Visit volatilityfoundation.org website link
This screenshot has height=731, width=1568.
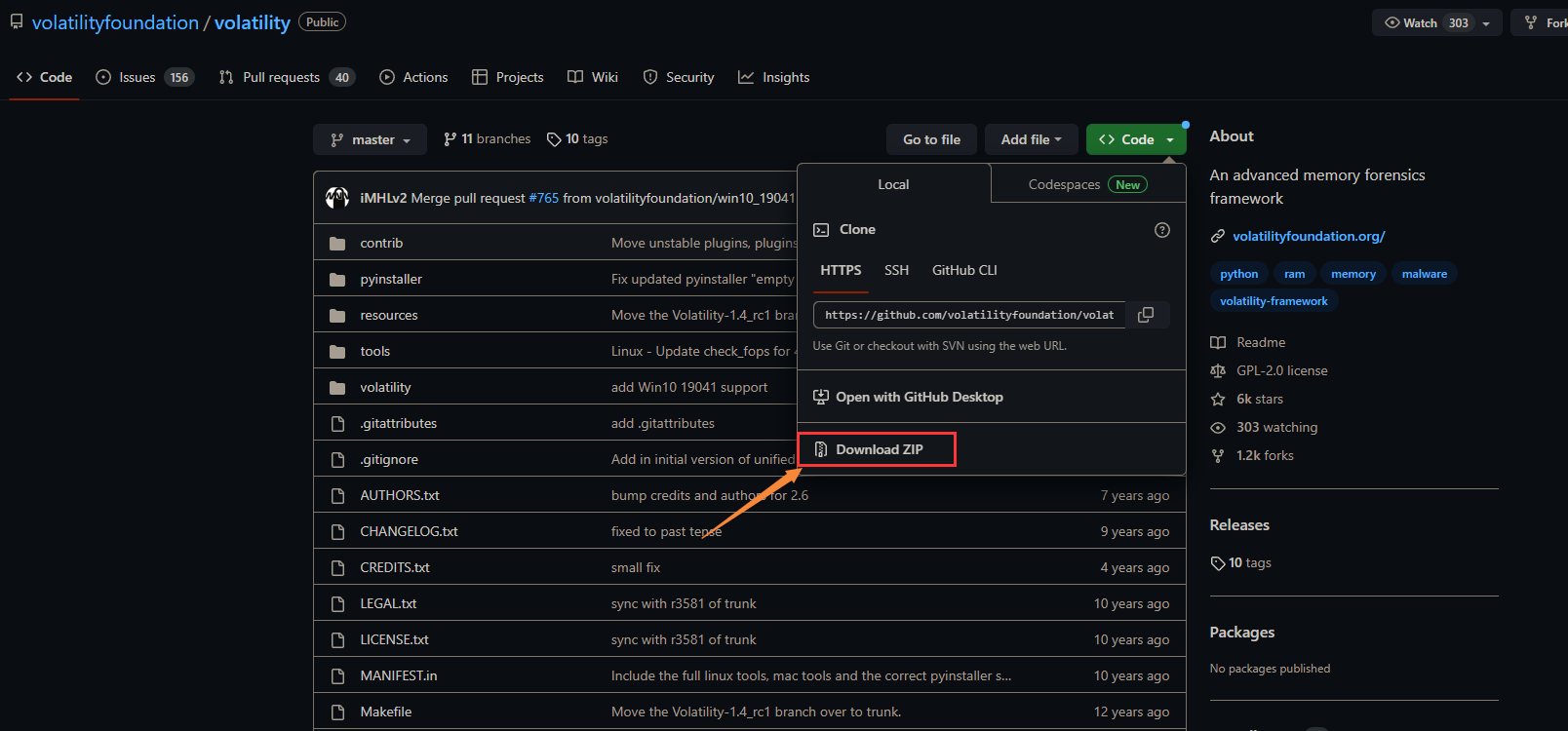(x=1309, y=237)
